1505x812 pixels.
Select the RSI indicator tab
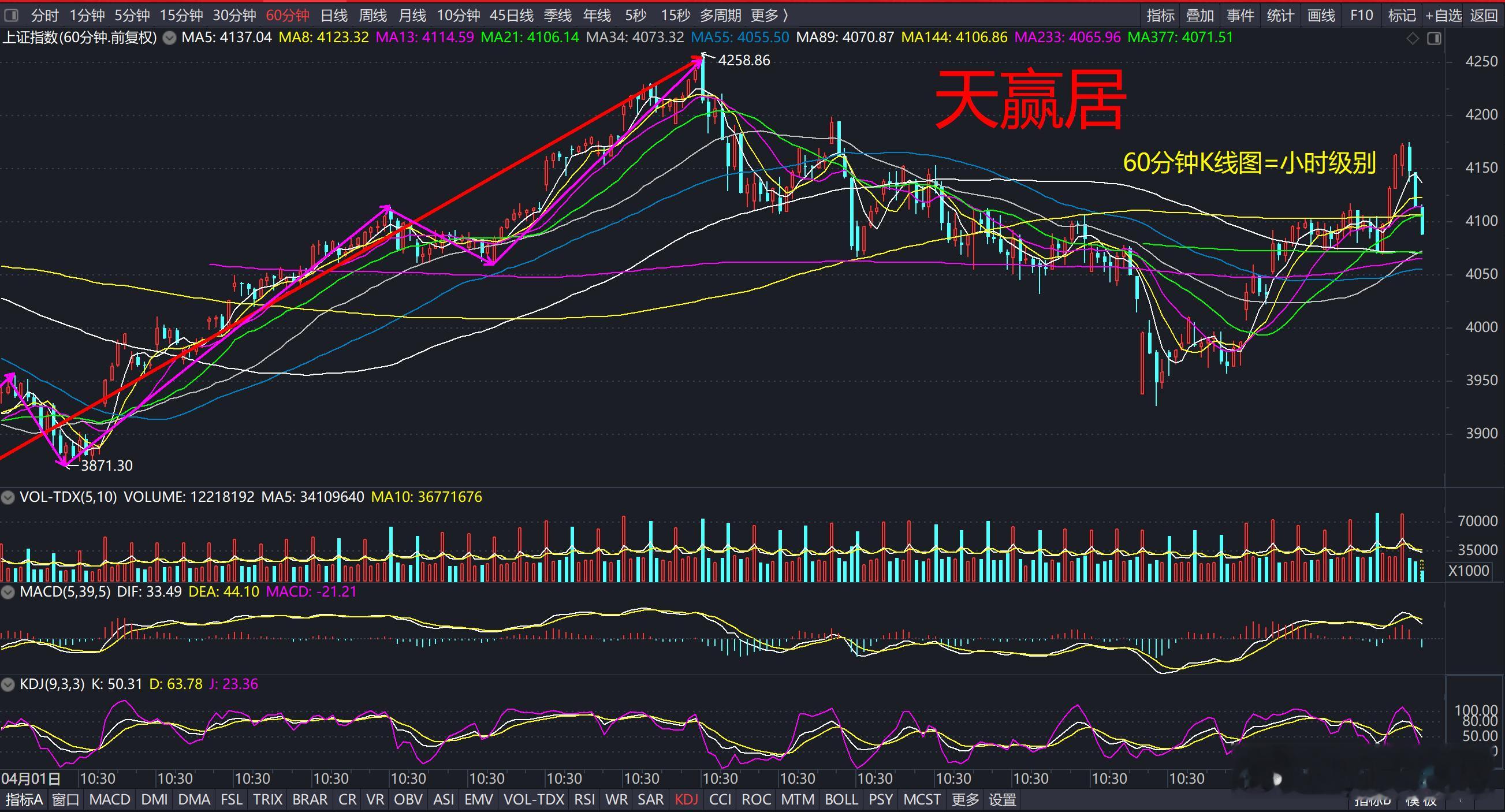tap(585, 799)
